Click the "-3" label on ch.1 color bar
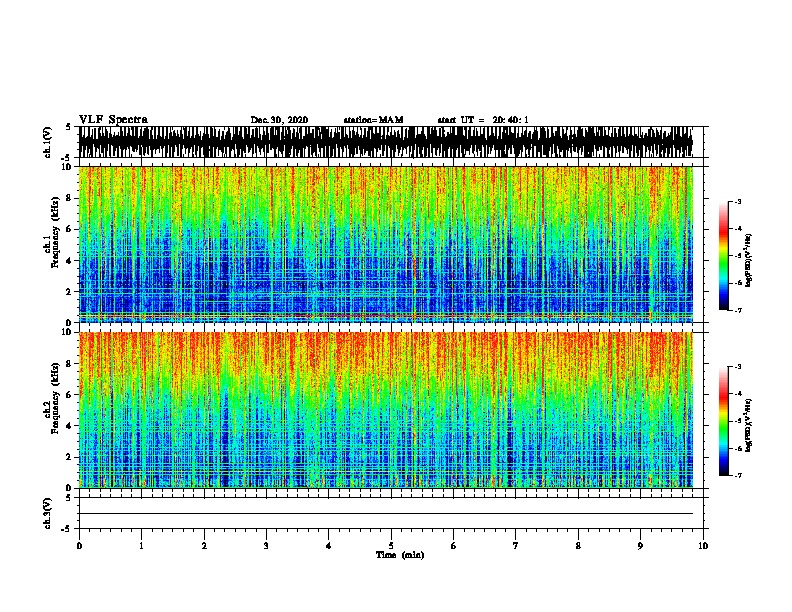Screen dimensions: 792x612 tap(737, 201)
